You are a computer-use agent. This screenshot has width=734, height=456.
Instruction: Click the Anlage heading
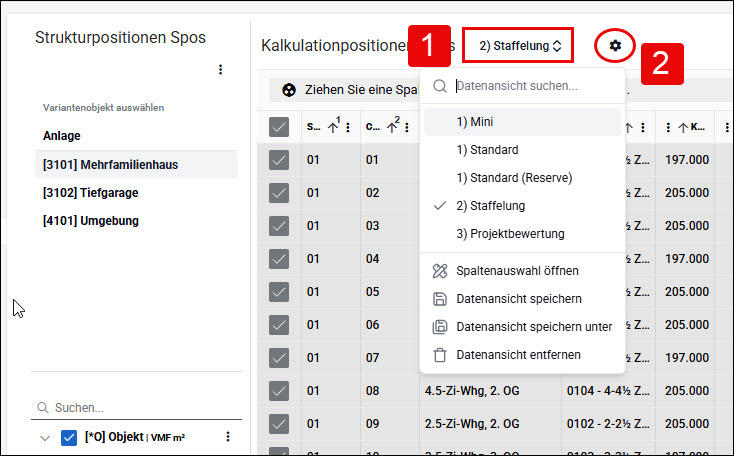pos(62,136)
